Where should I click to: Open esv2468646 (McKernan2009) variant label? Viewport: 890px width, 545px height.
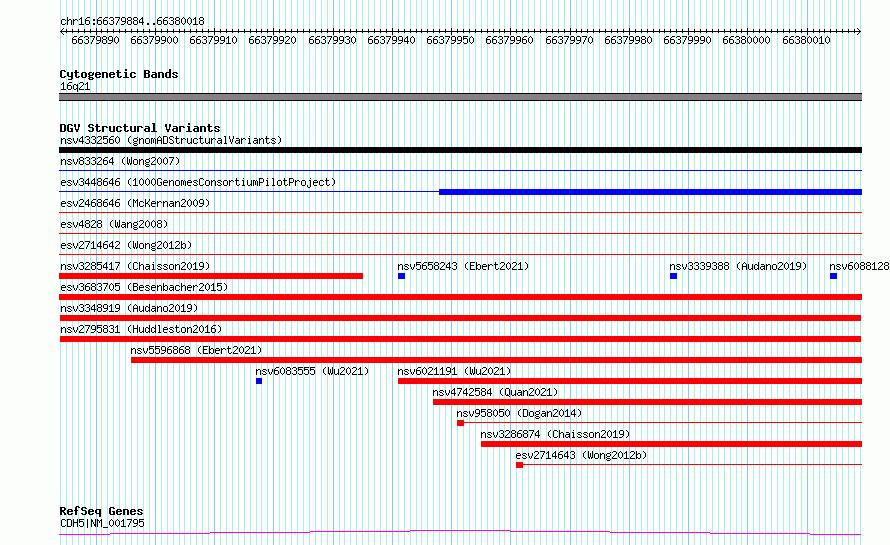pos(135,203)
